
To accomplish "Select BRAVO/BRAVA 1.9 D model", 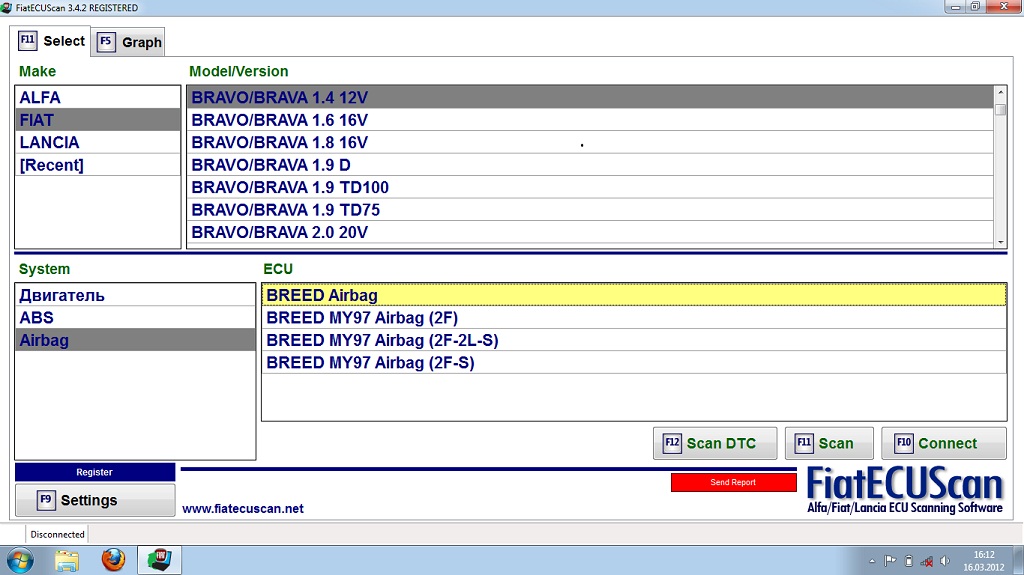I will click(590, 165).
